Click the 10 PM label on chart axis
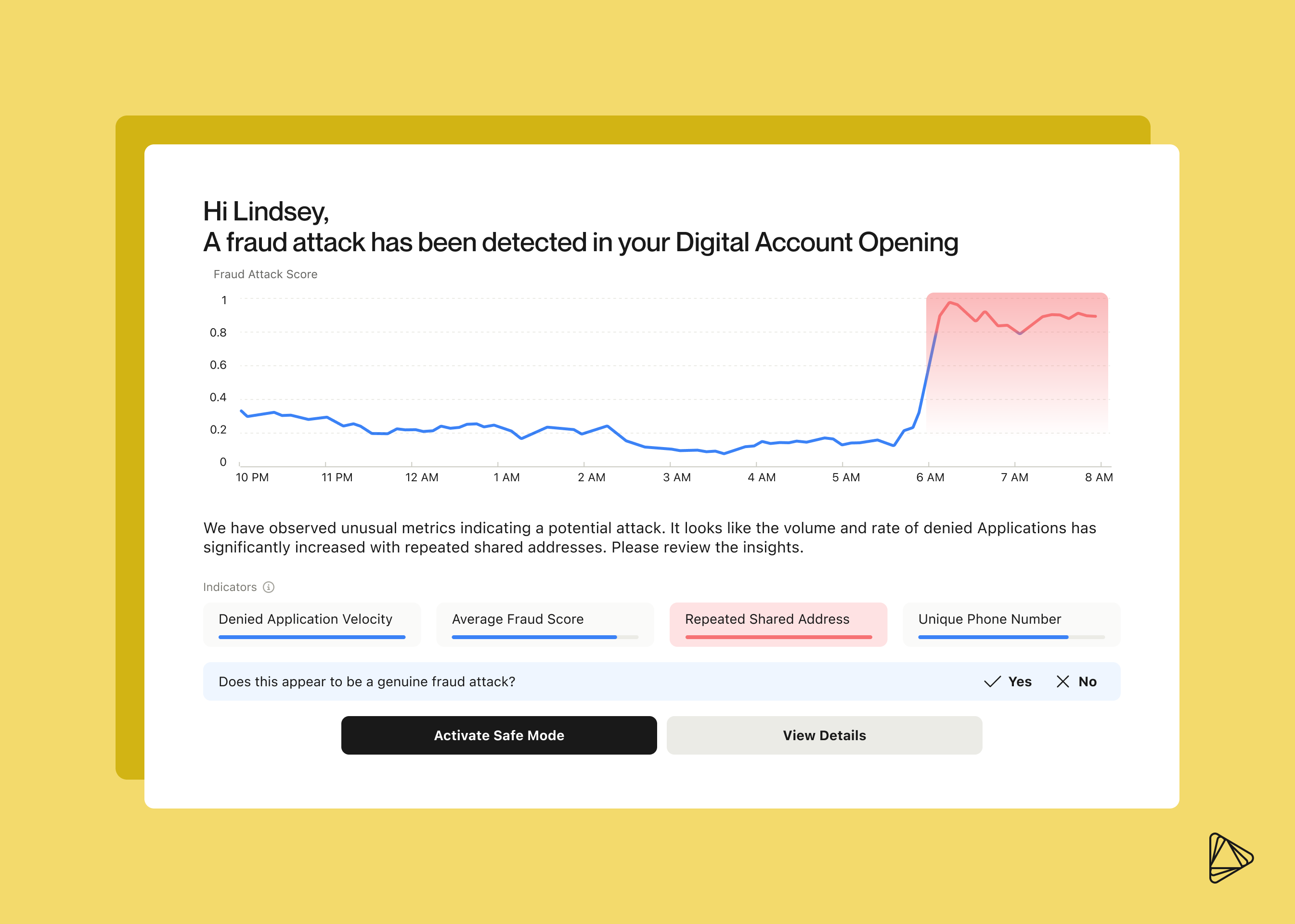 coord(252,477)
